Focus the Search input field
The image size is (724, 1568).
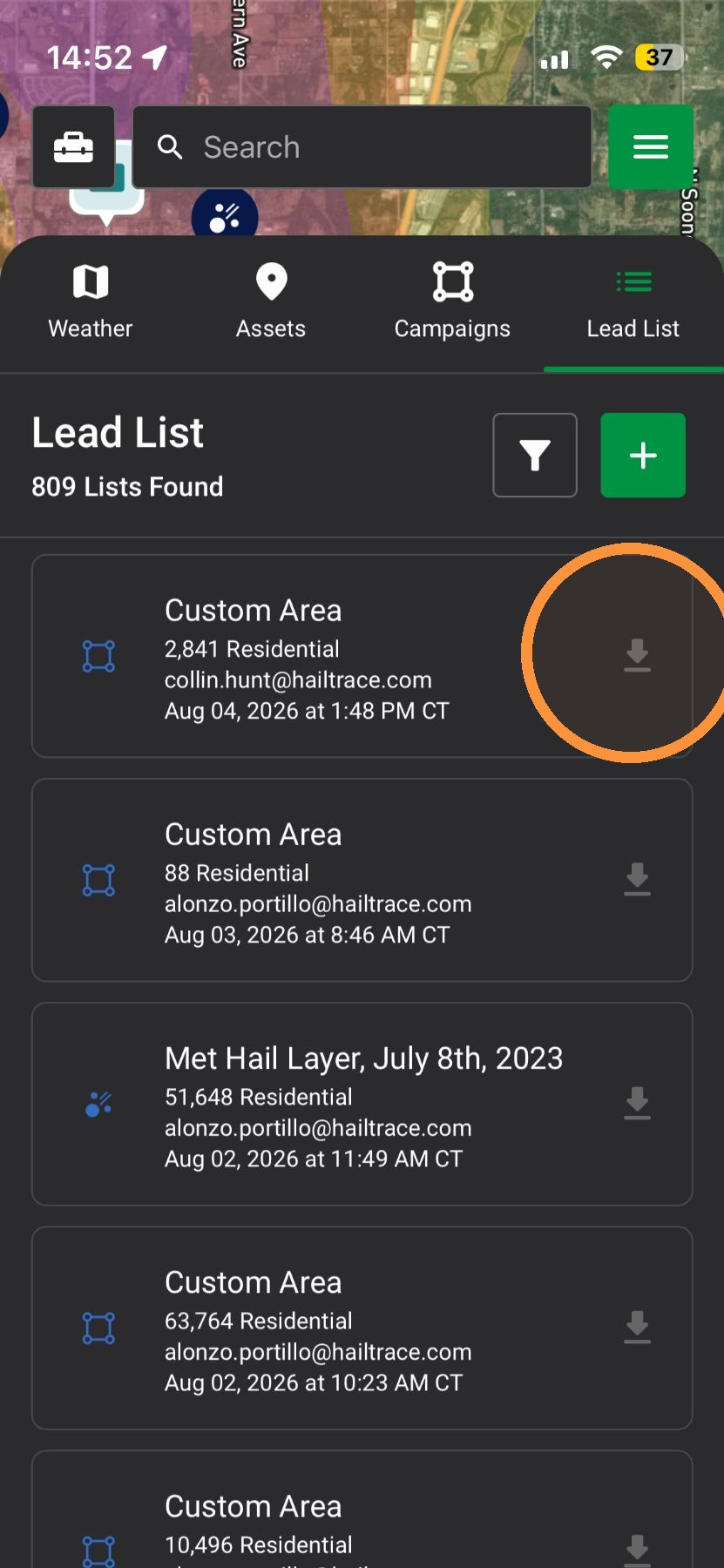pos(362,147)
